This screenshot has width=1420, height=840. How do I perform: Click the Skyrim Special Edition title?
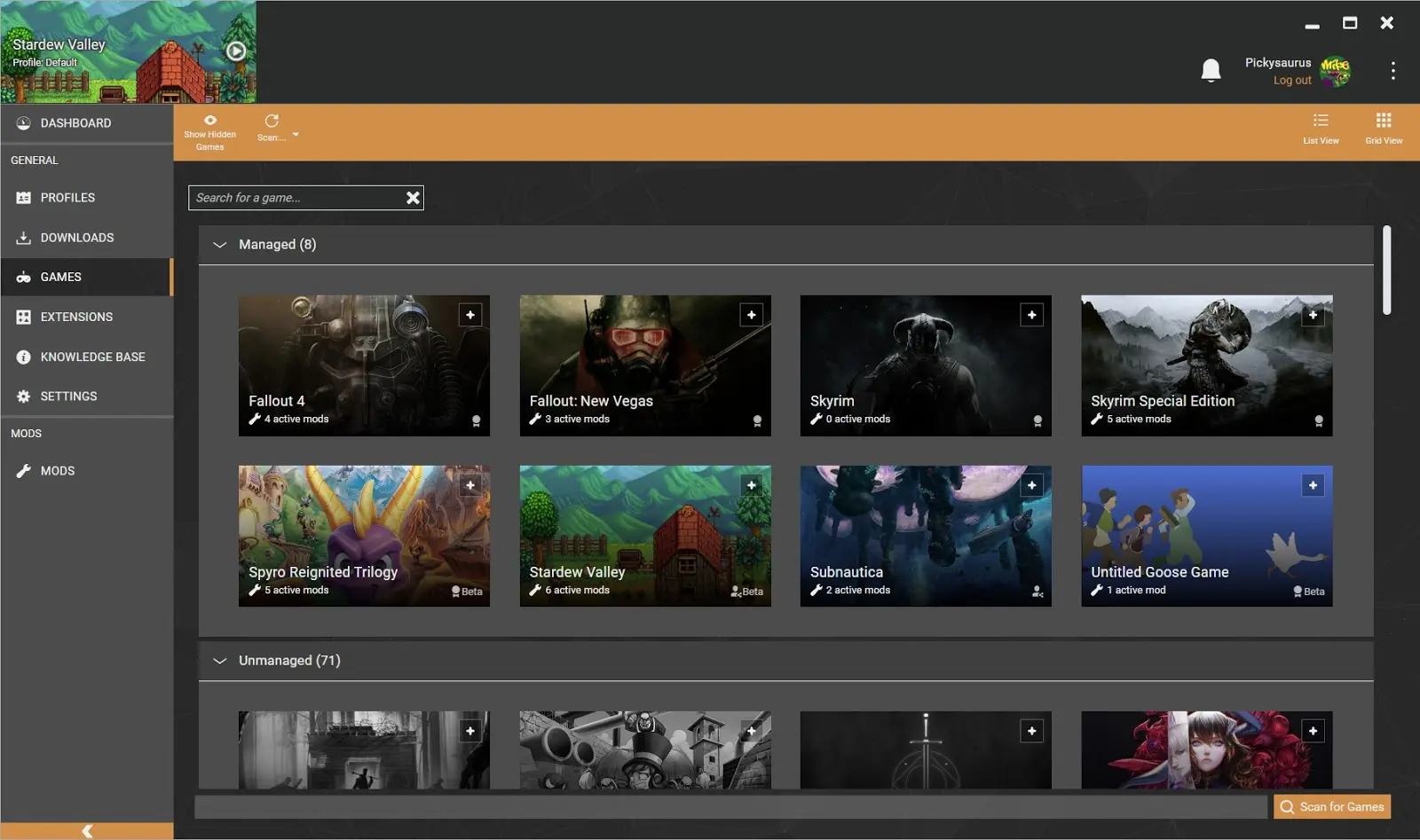pos(1163,401)
